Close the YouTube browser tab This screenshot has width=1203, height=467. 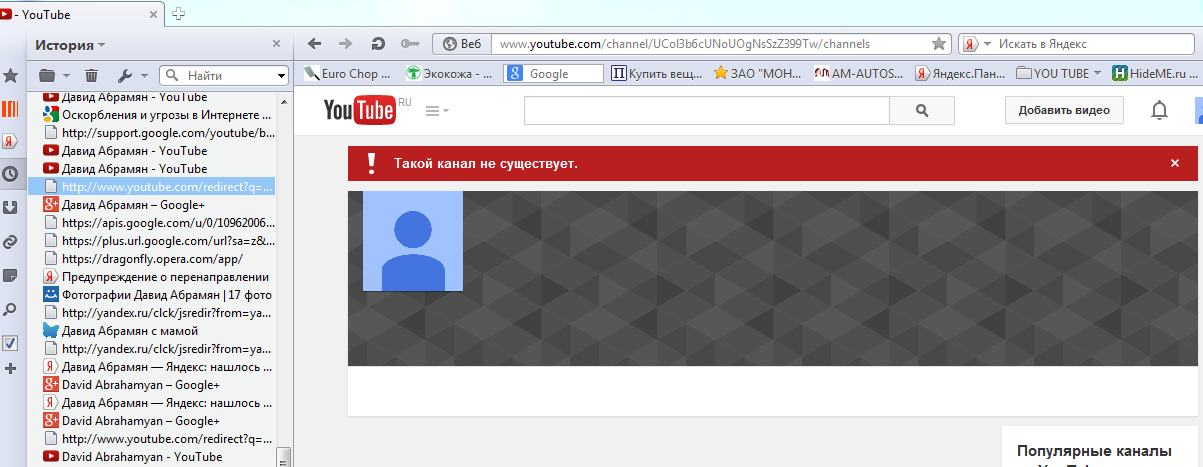pyautogui.click(x=155, y=14)
